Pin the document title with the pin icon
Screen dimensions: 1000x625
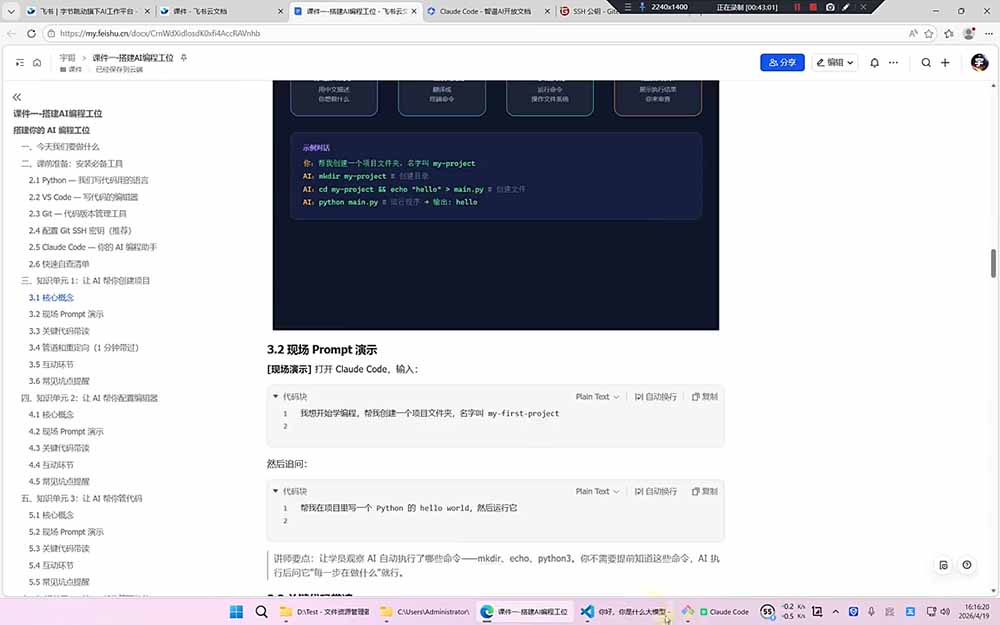coord(184,57)
